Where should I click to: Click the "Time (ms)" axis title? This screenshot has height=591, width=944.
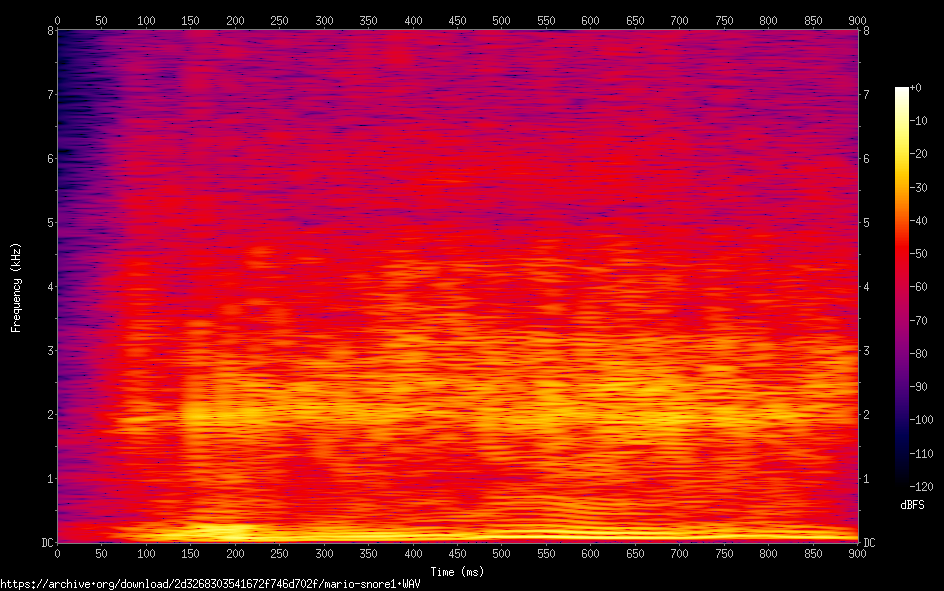(457, 572)
